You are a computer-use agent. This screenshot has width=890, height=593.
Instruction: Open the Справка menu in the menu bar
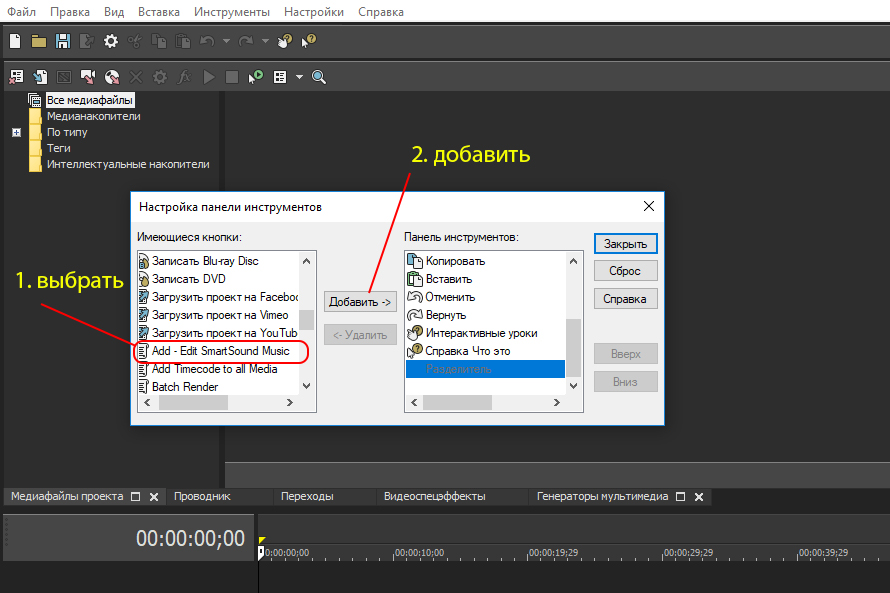[381, 12]
